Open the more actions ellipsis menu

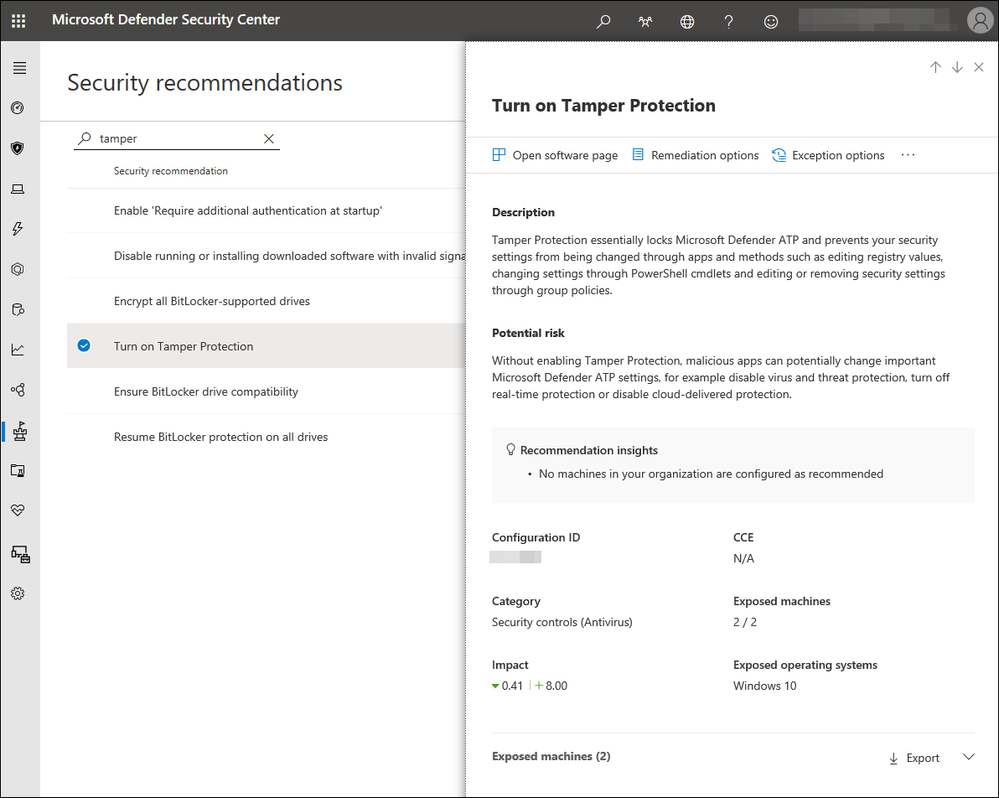point(908,155)
